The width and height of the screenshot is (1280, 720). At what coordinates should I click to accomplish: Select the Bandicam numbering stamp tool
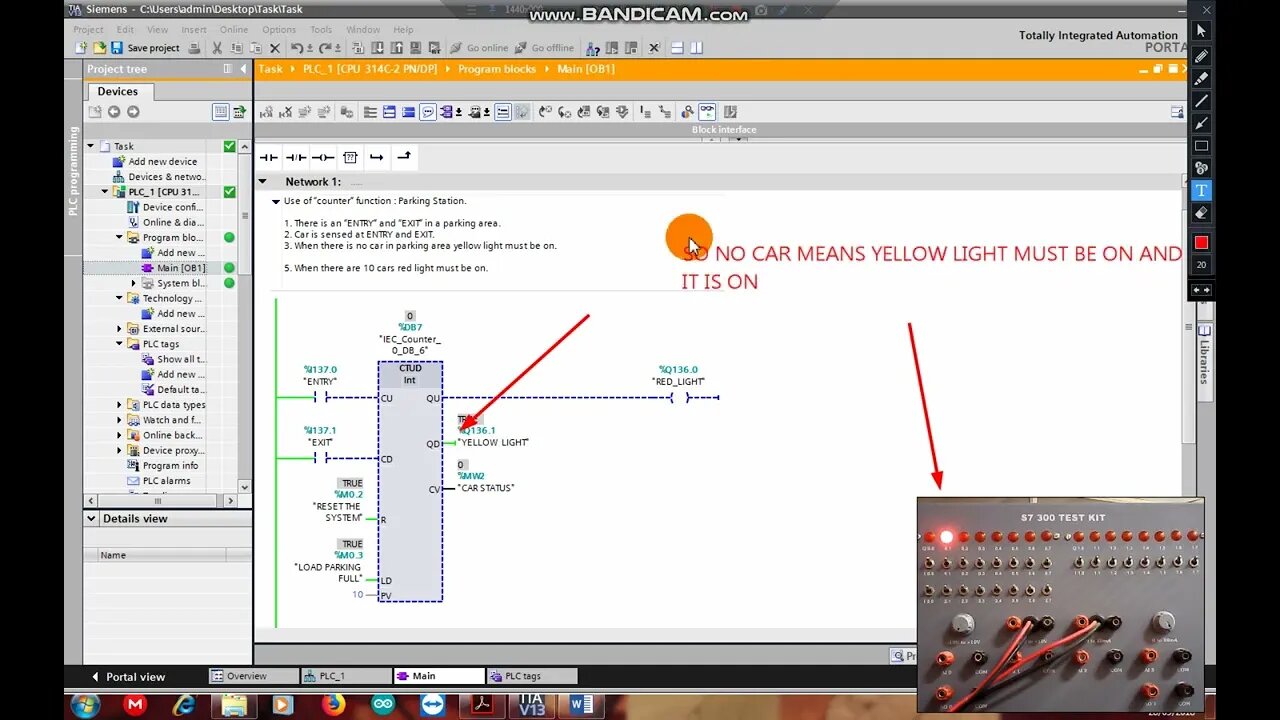click(x=1201, y=168)
